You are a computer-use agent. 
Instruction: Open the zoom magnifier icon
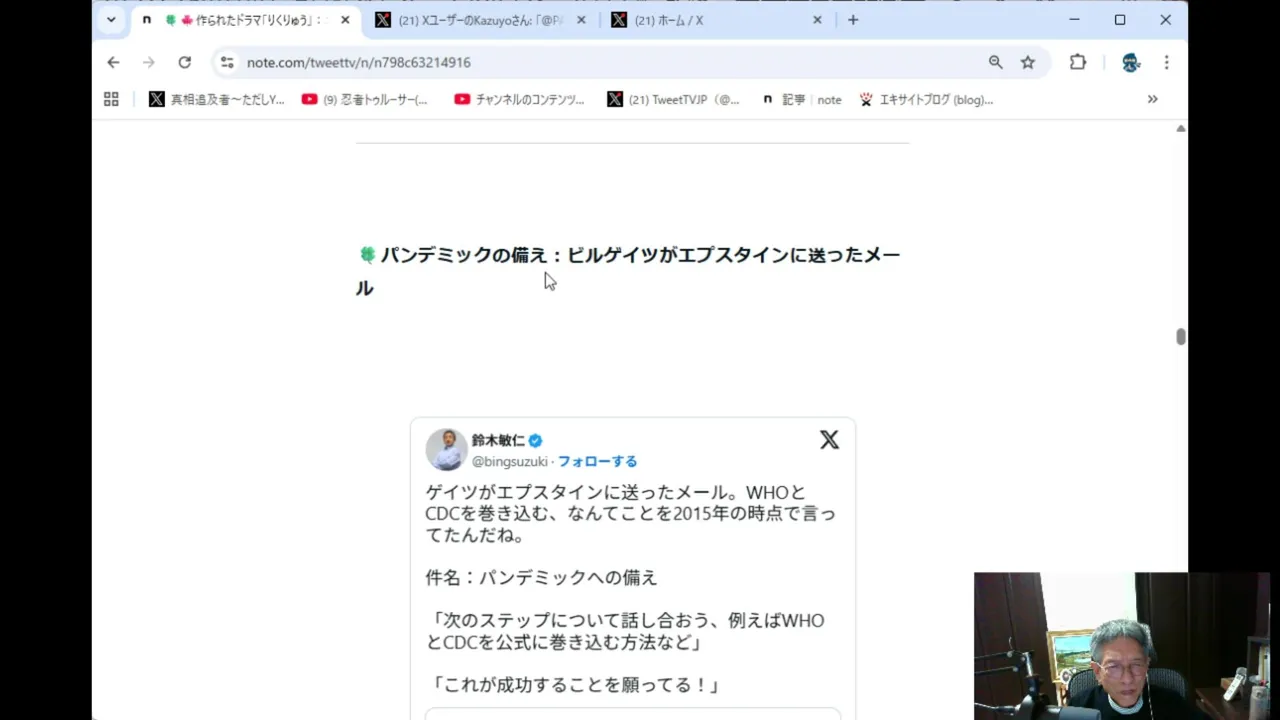coord(995,62)
